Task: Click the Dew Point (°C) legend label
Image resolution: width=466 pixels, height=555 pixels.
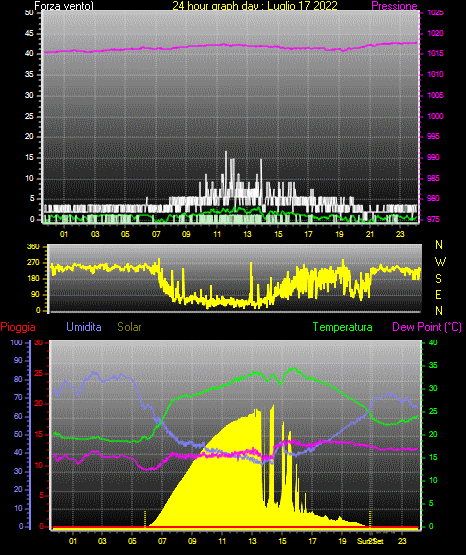Action: click(427, 327)
